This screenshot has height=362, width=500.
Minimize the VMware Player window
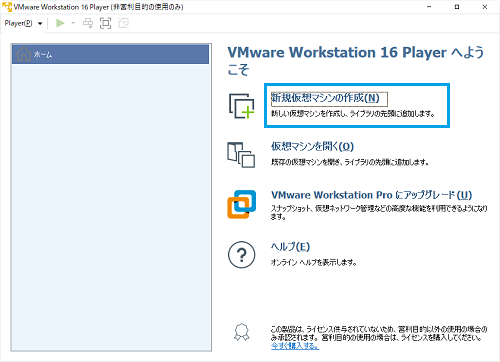point(429,7)
